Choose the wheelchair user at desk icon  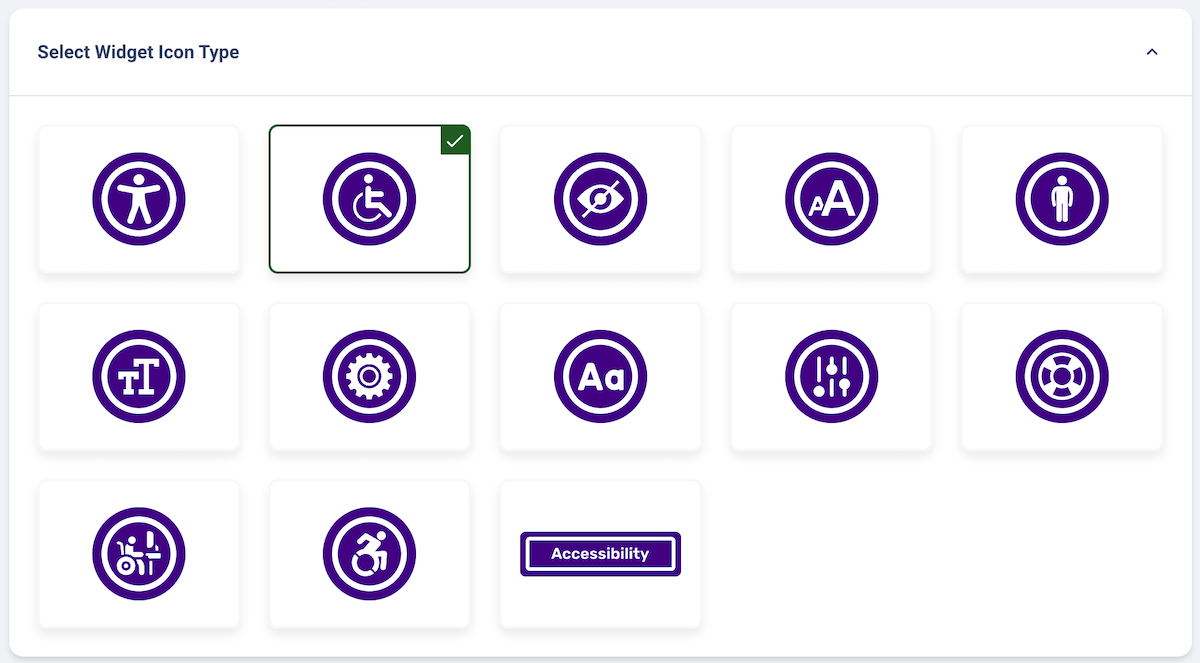(139, 554)
